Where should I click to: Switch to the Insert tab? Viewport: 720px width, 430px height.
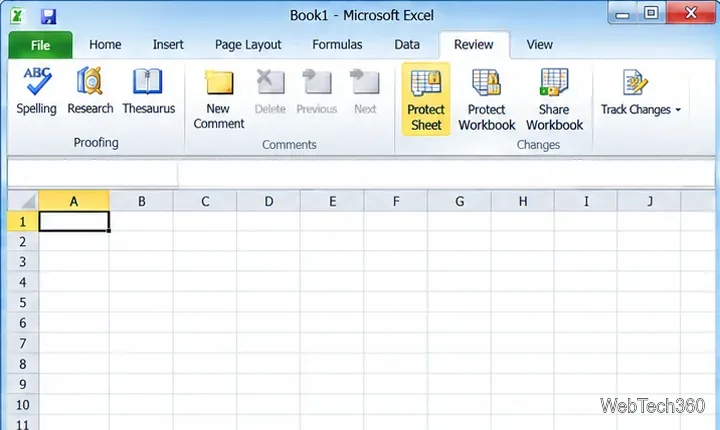pyautogui.click(x=168, y=45)
